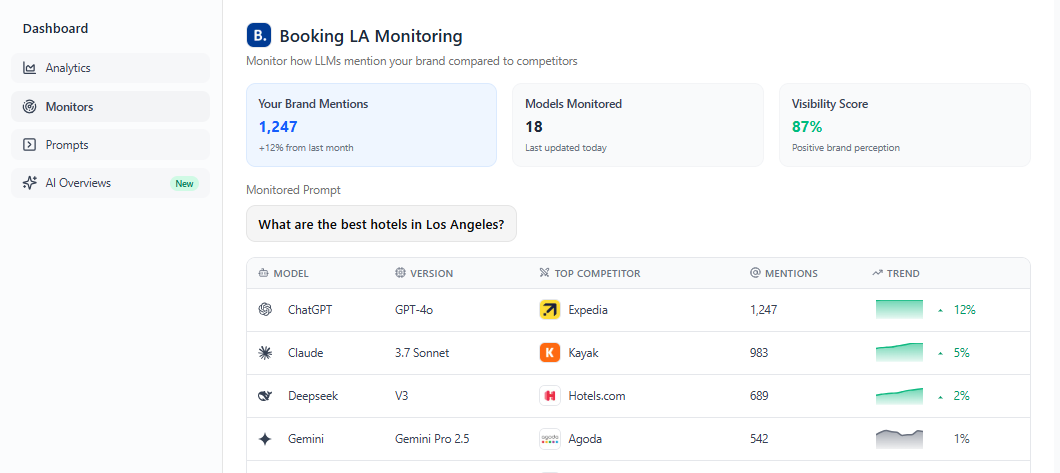Click the Monitors radar icon
This screenshot has width=1060, height=473.
pyautogui.click(x=29, y=107)
